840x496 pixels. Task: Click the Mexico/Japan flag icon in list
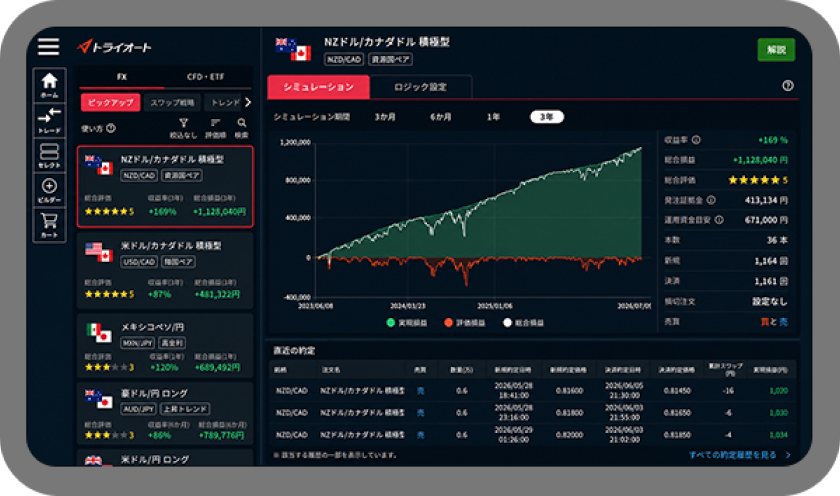coord(99,333)
